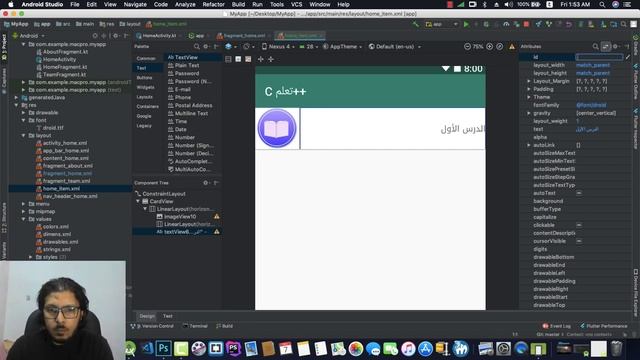Open the Calendar app in dock
Viewport: 640px width, 360px height.
[x=286, y=349]
